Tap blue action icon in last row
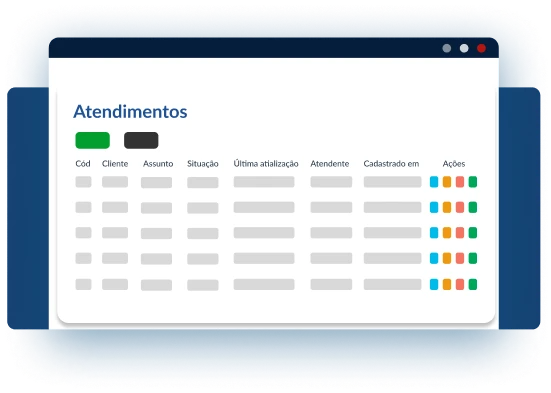 click(x=434, y=284)
